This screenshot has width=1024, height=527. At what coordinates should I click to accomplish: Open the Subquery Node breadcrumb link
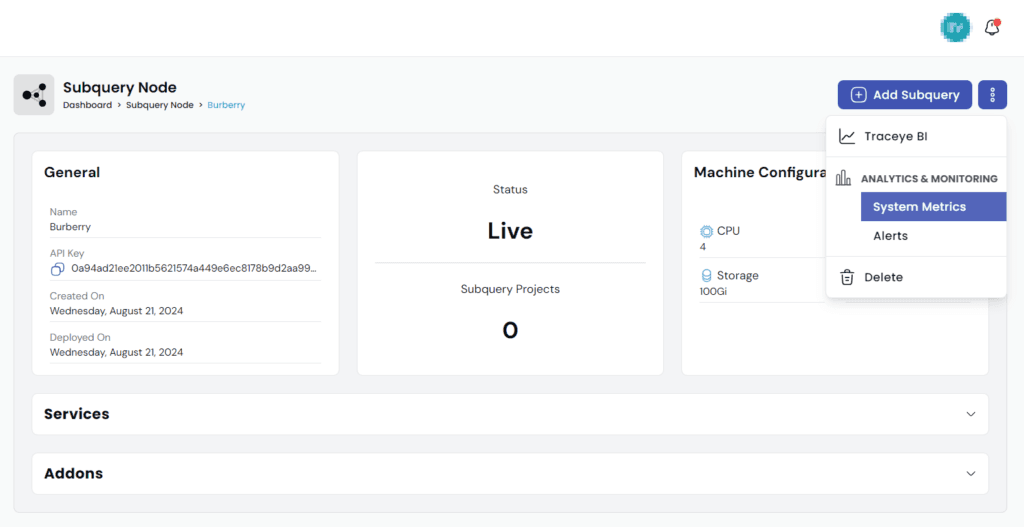(x=160, y=104)
